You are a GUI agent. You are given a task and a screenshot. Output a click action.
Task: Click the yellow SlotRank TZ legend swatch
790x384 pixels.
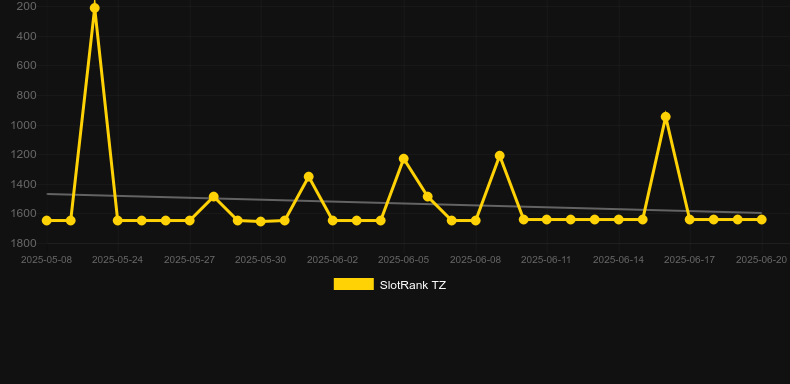[354, 284]
